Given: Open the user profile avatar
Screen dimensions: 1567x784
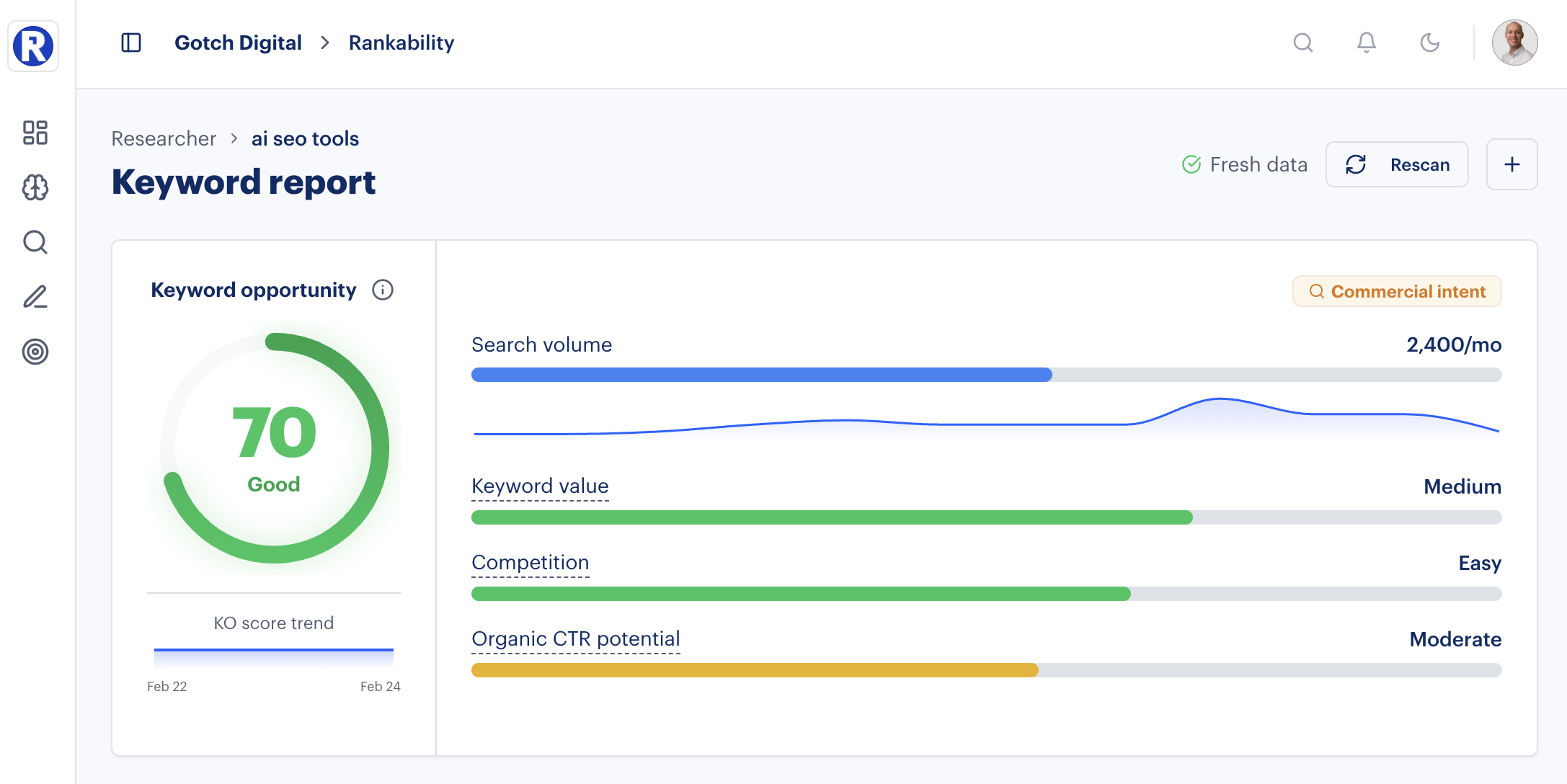Looking at the screenshot, I should click(x=1514, y=43).
